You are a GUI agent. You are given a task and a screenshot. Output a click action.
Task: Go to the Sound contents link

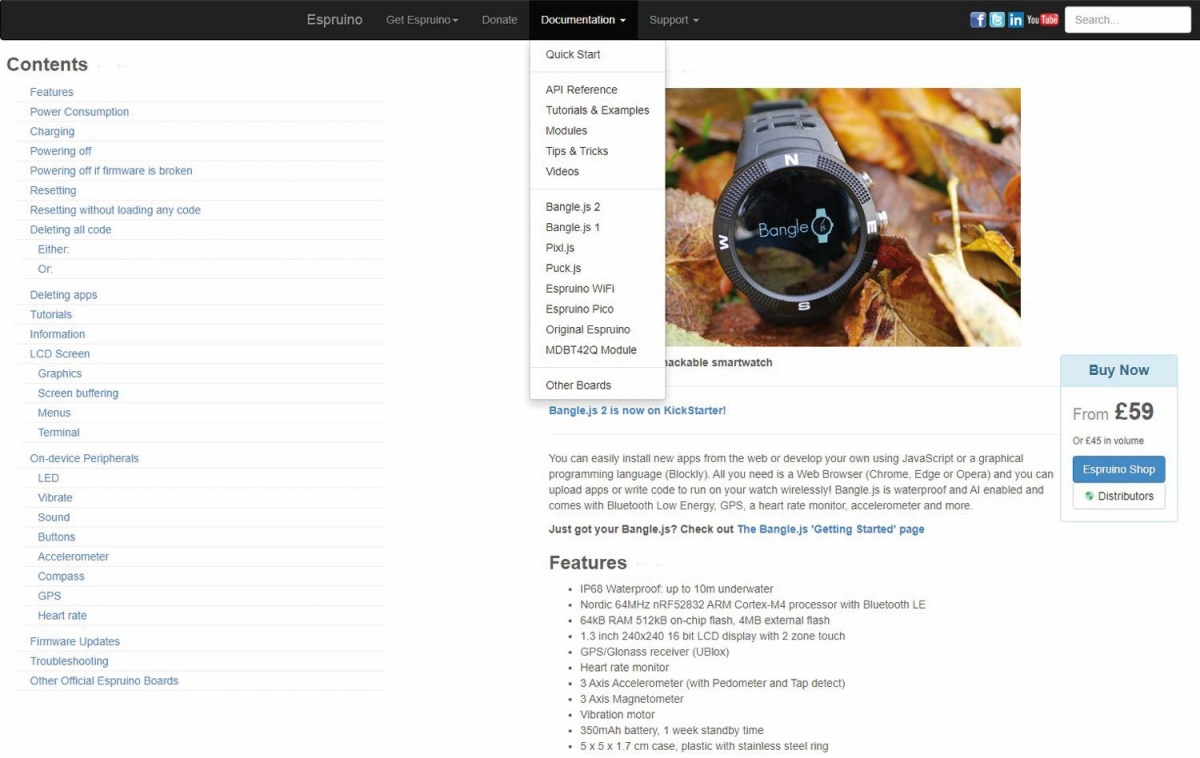tap(54, 518)
